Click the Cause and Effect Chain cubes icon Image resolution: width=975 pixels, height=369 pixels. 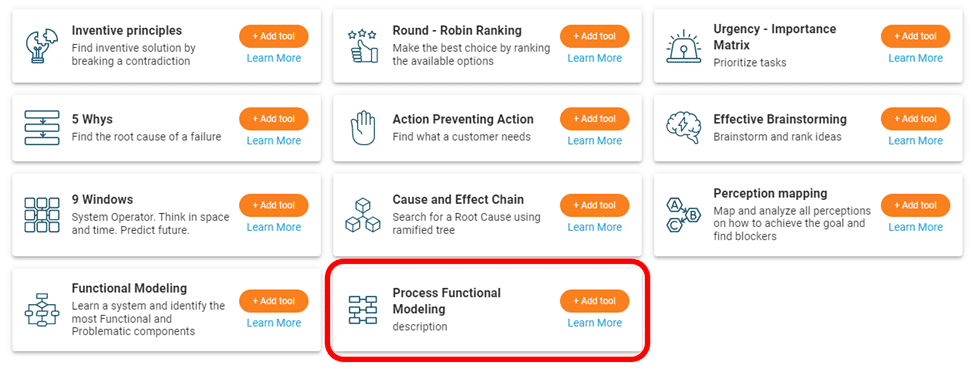point(363,215)
